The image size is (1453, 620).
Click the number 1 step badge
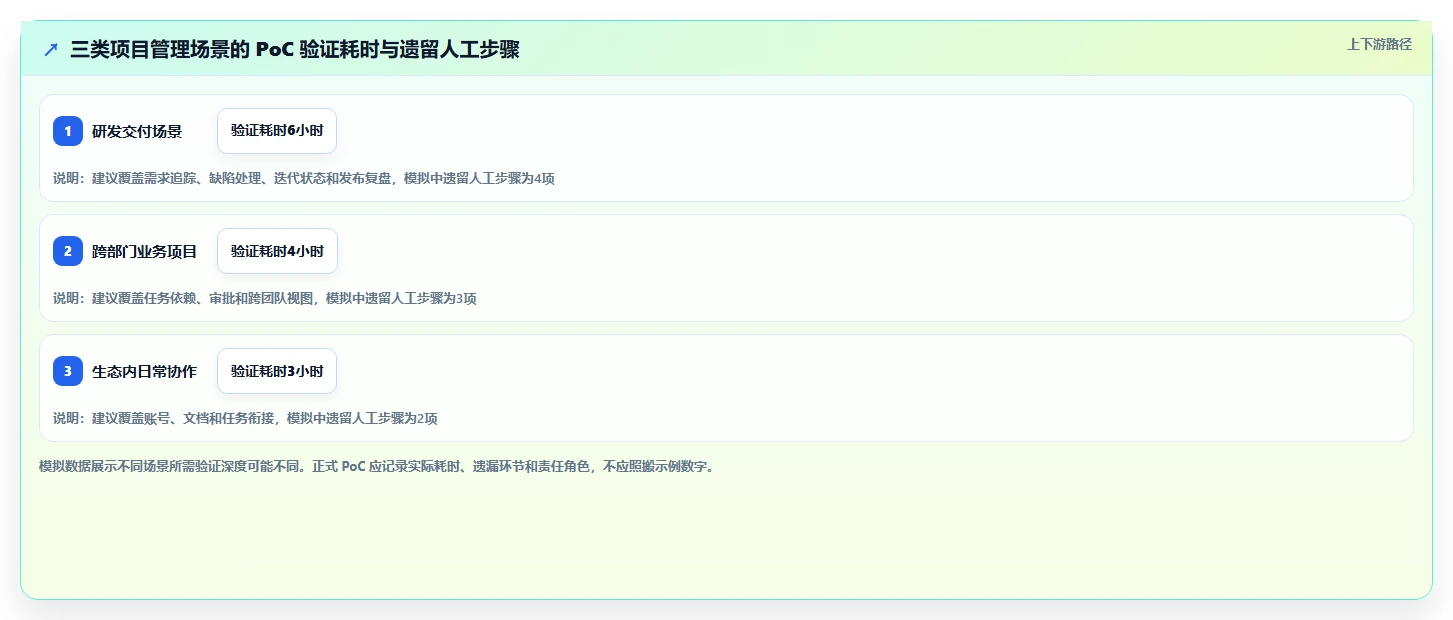click(68, 131)
